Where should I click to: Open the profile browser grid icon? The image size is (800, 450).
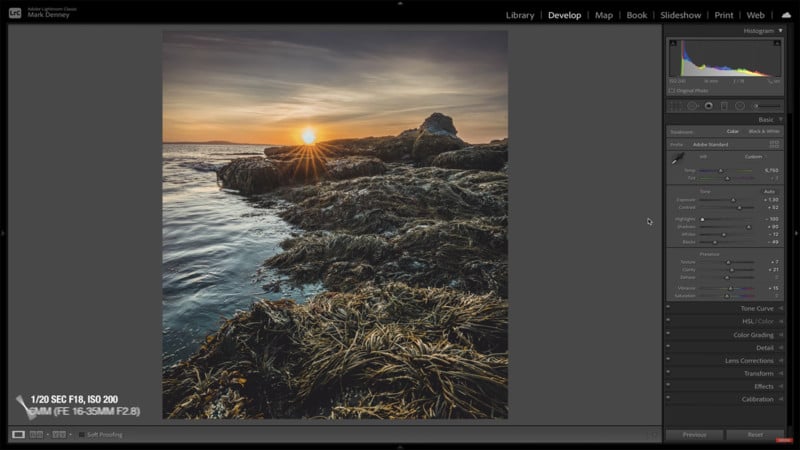774,144
